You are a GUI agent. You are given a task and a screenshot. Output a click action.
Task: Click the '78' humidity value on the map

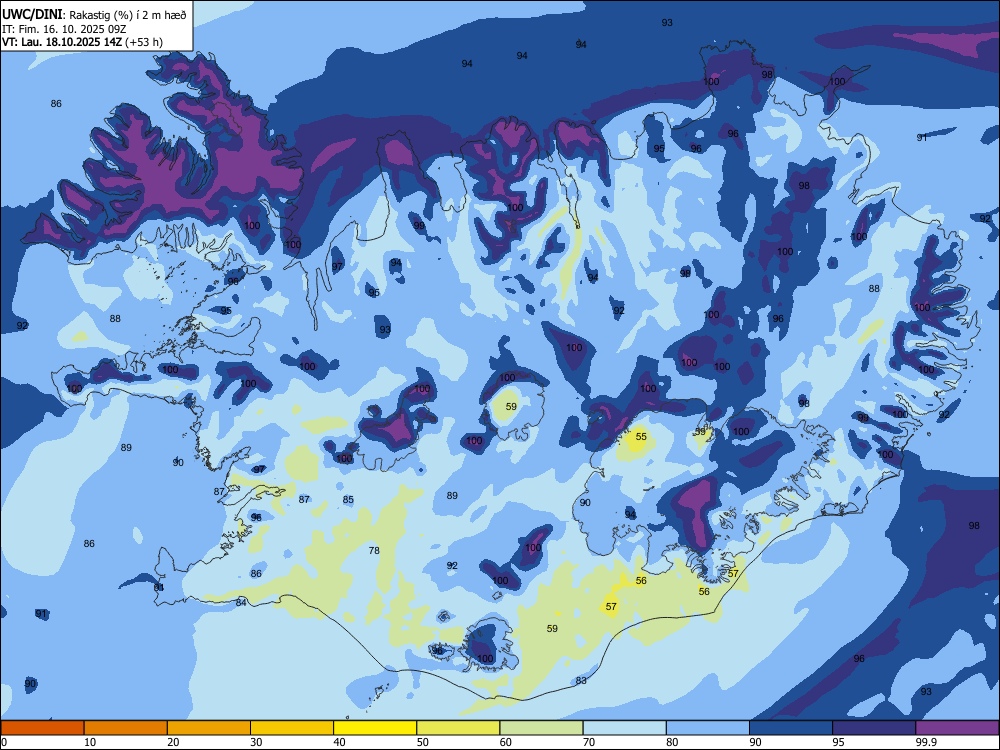coord(374,550)
